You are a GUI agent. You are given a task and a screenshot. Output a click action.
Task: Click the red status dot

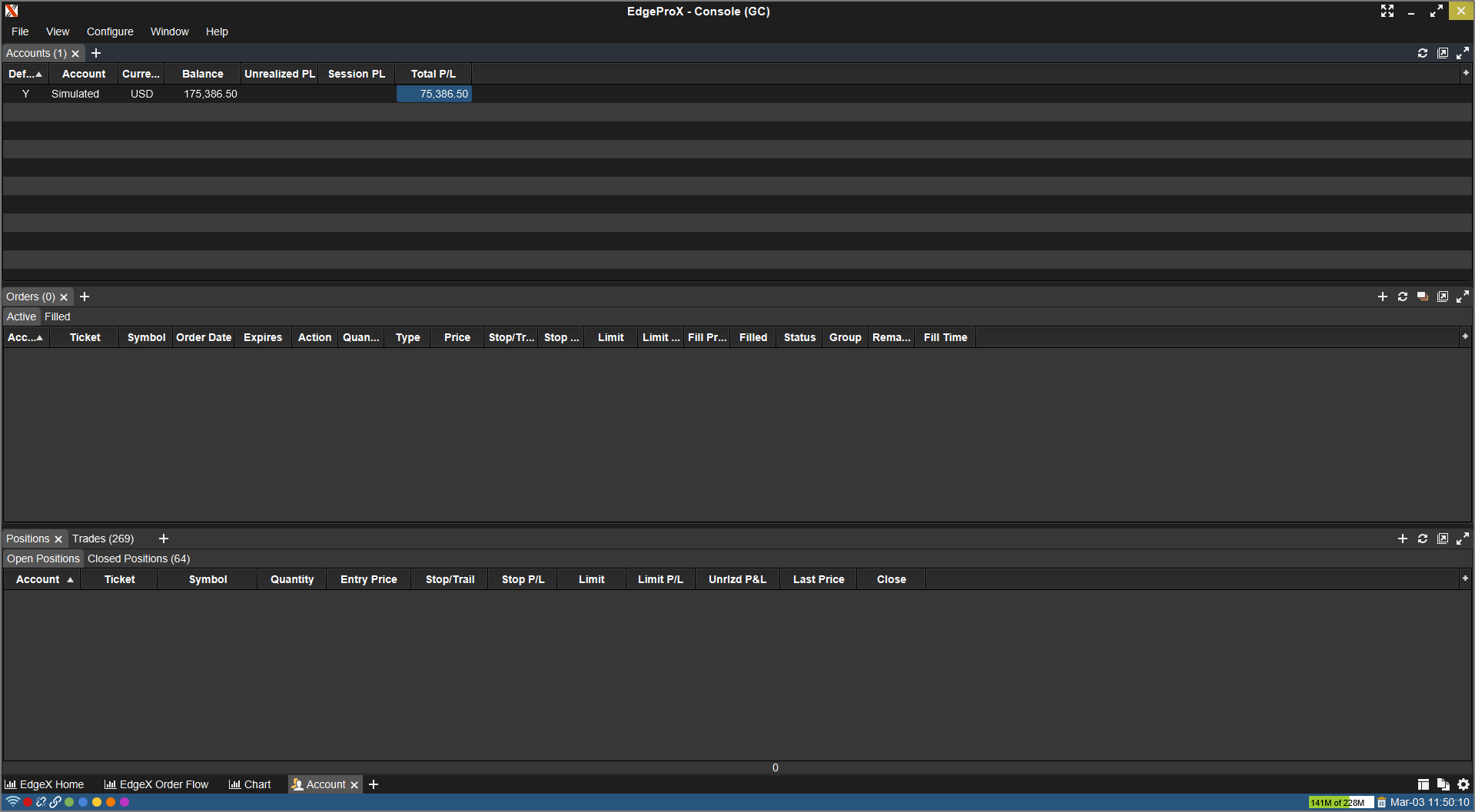[28, 802]
